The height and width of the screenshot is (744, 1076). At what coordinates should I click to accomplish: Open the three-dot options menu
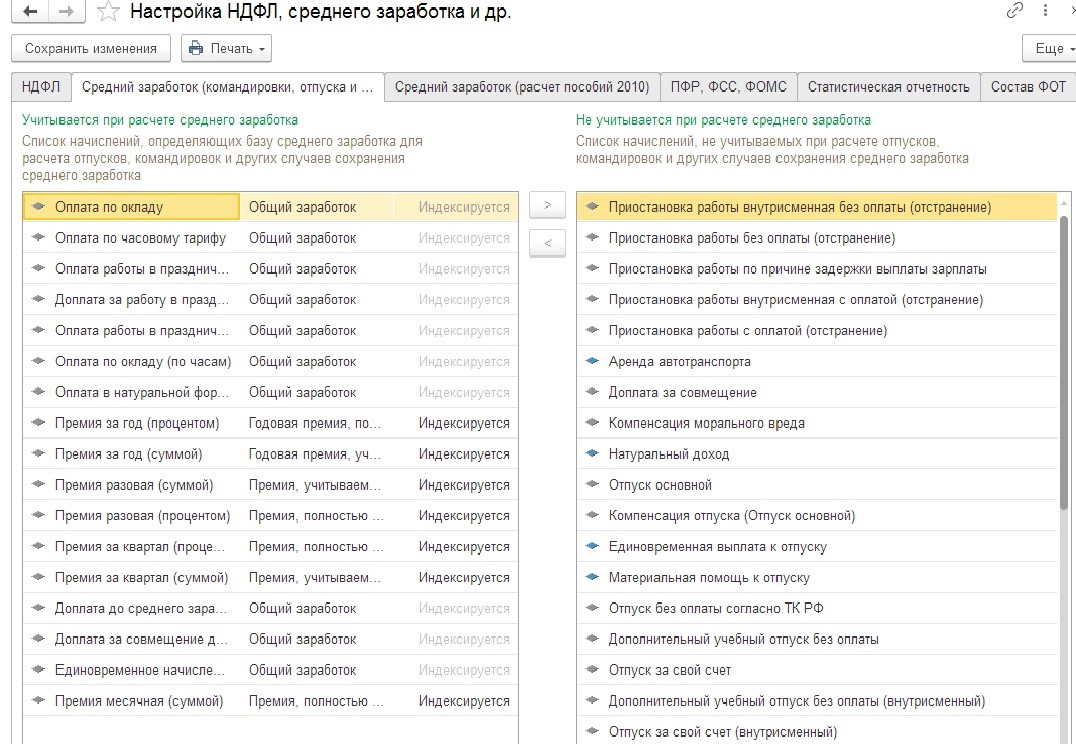pyautogui.click(x=1045, y=10)
